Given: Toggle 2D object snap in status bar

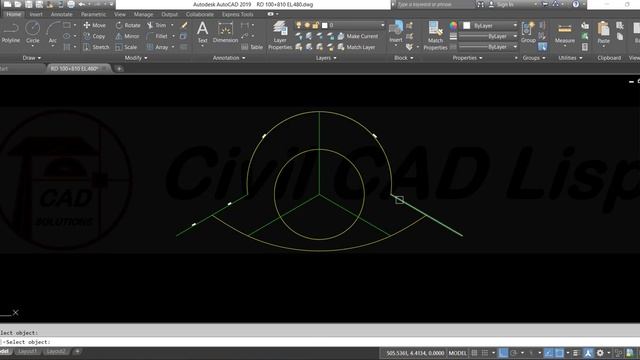Looking at the screenshot, I should [x=559, y=353].
